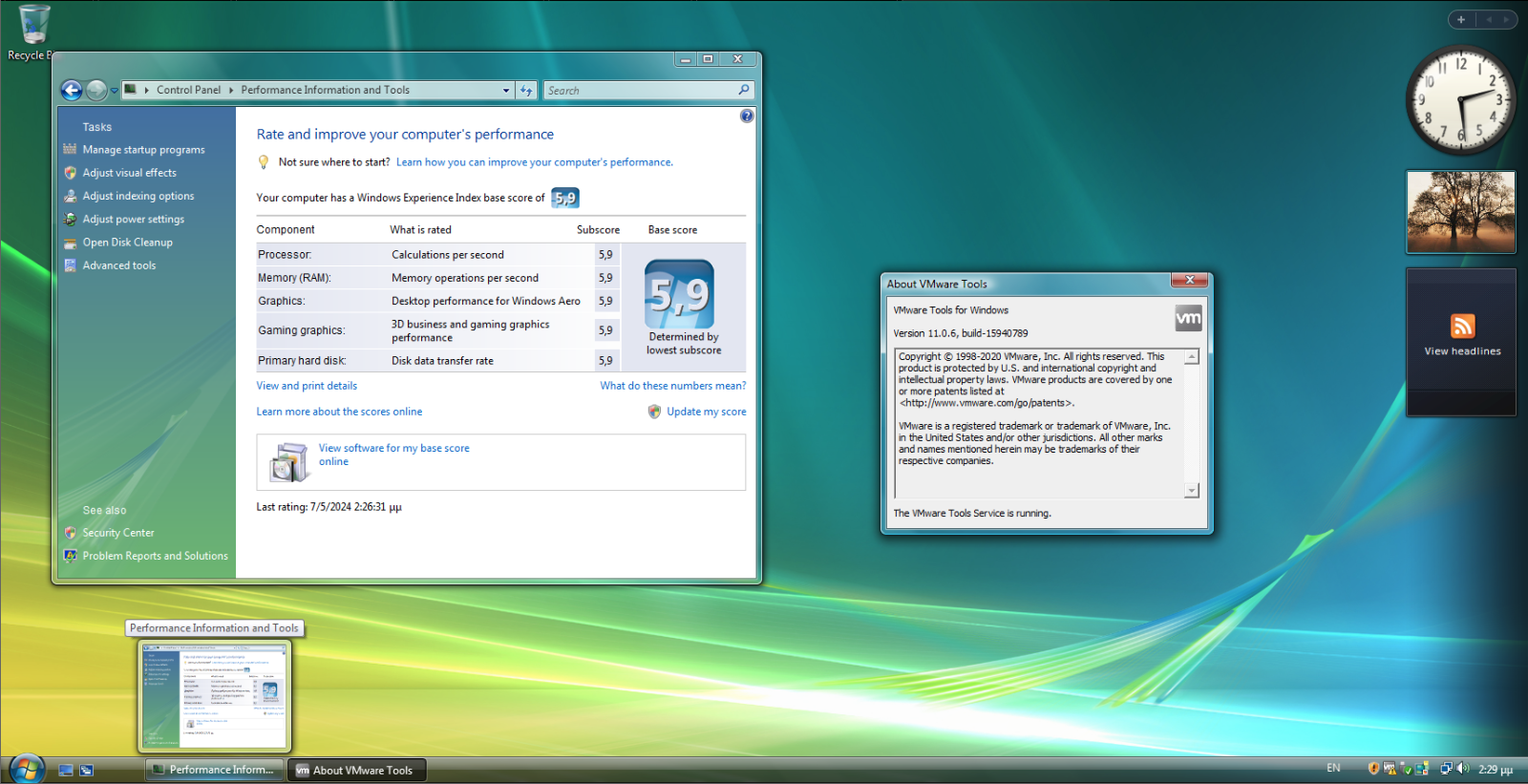
Task: Click 'Disk data transfer rate' text
Action: [x=442, y=361]
